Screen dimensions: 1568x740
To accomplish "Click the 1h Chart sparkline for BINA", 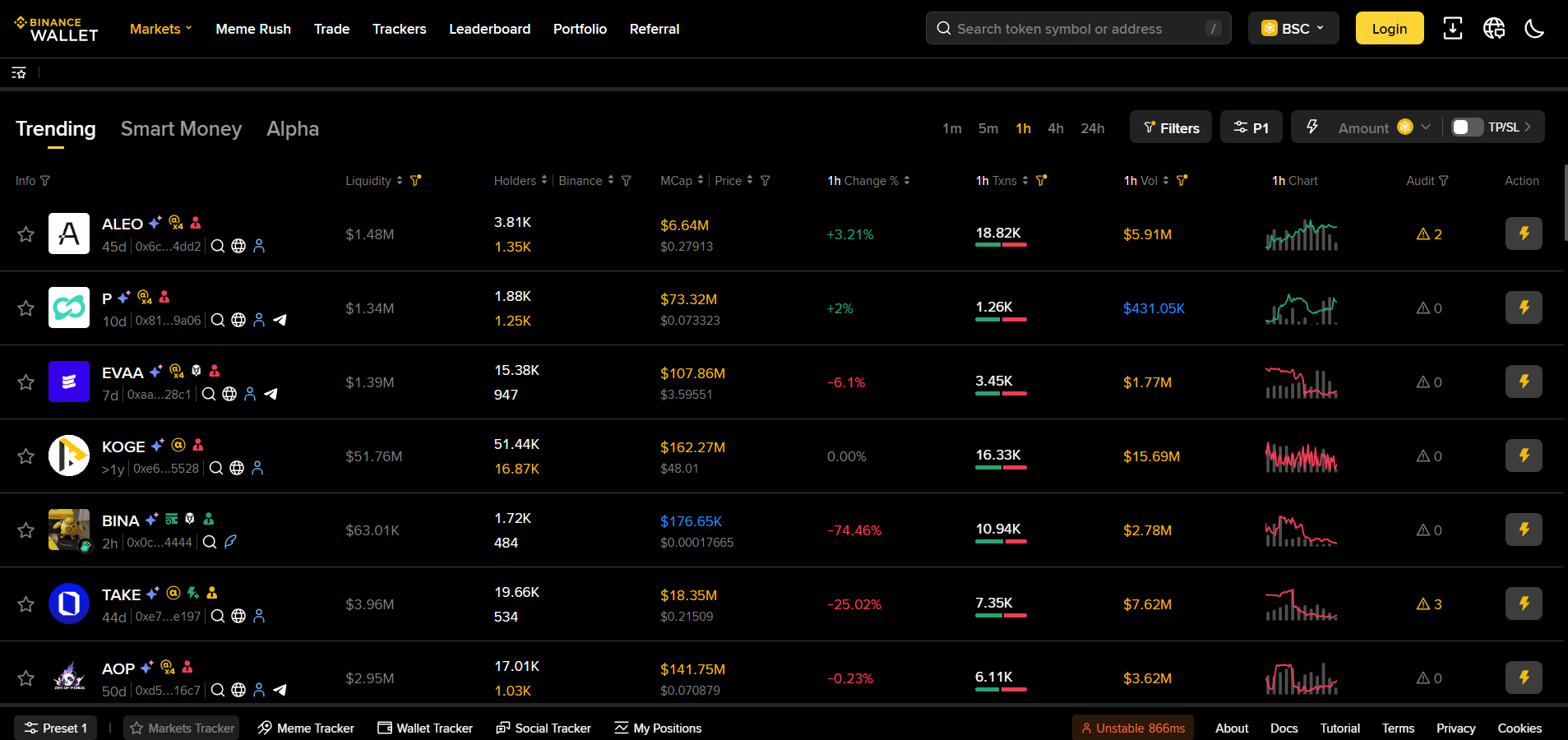I will pos(1302,530).
